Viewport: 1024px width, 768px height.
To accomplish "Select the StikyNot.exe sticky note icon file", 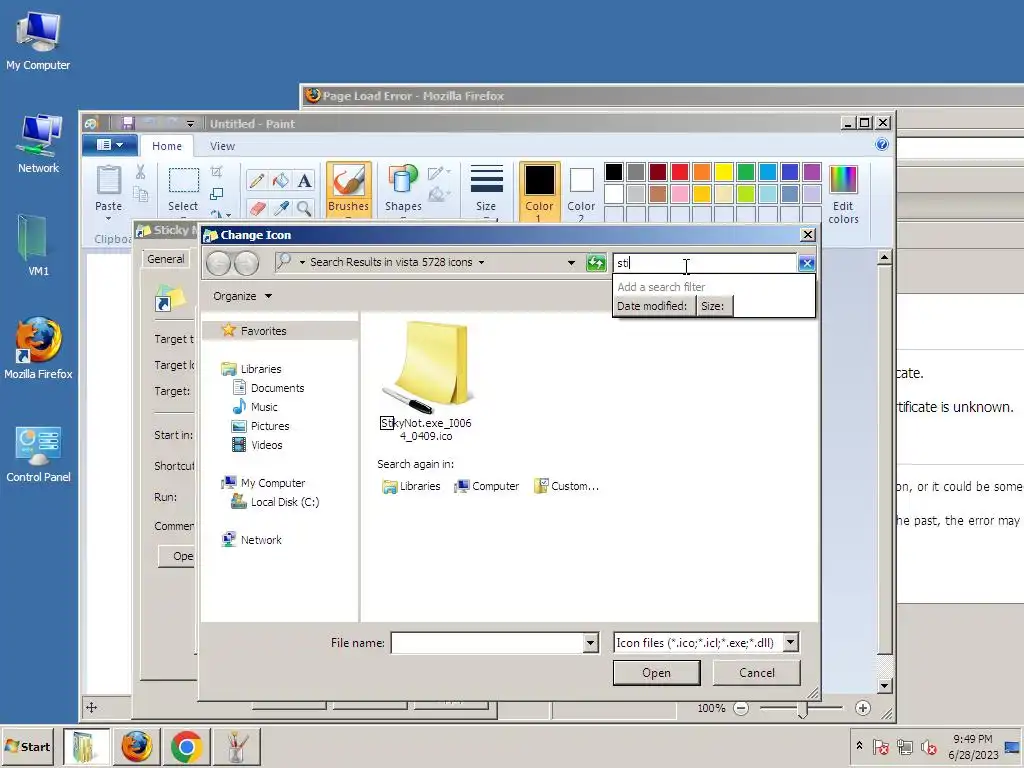I will point(426,381).
